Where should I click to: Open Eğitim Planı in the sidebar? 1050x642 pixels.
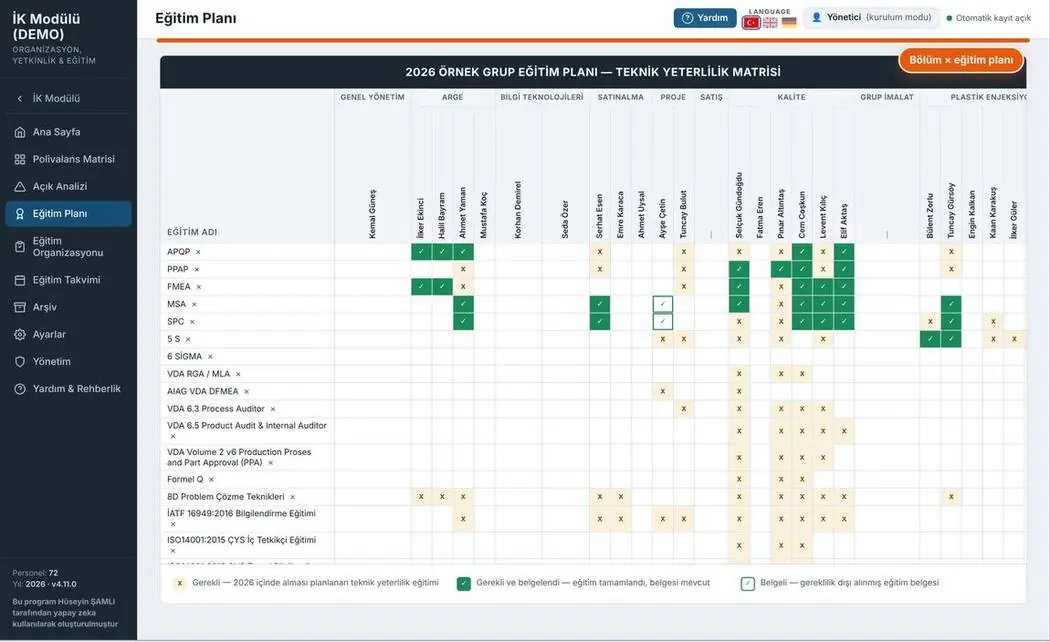pyautogui.click(x=68, y=214)
